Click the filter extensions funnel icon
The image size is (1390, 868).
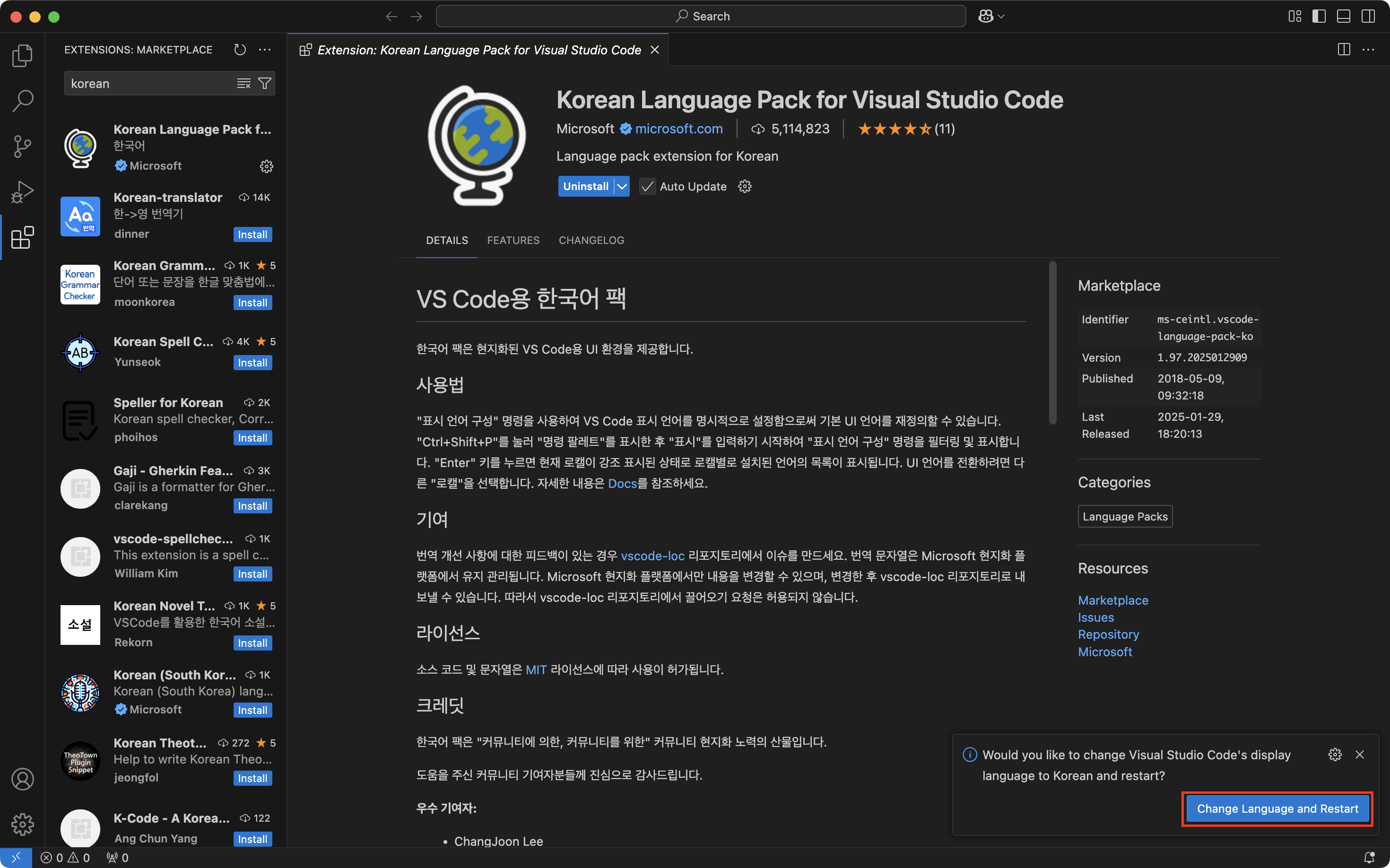[x=265, y=84]
